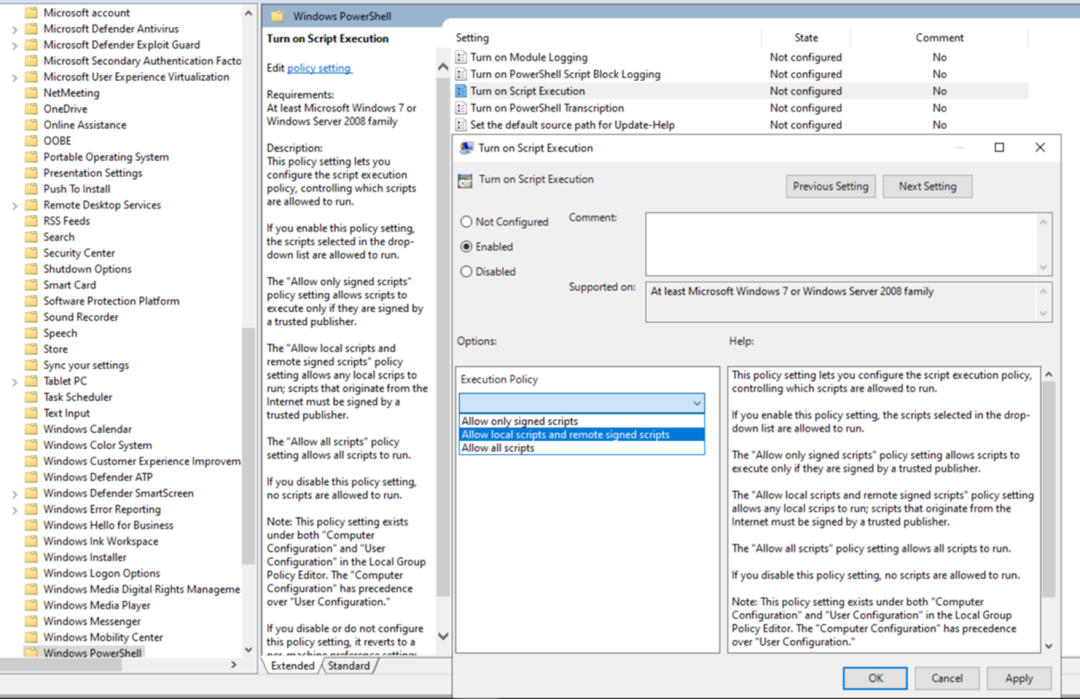
Task: Click the Smart Card folder icon
Action: (31, 285)
